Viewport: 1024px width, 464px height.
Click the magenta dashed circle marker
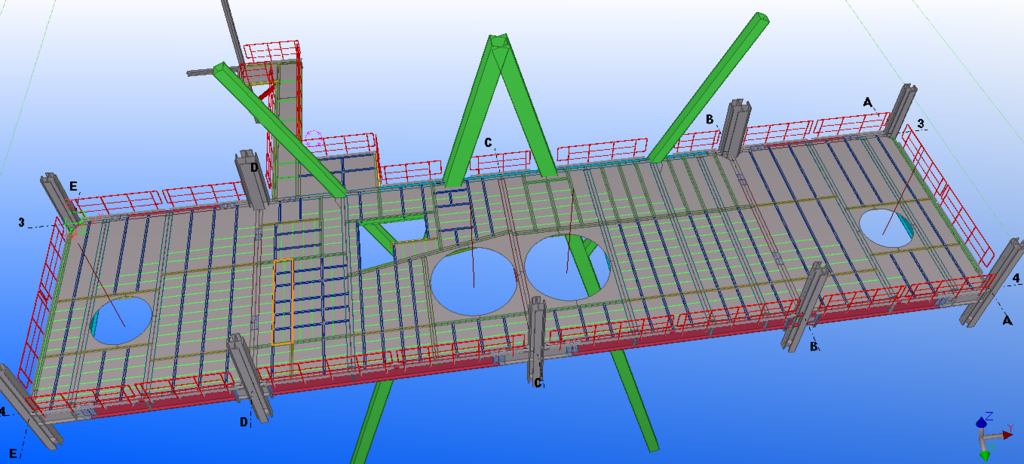point(314,138)
